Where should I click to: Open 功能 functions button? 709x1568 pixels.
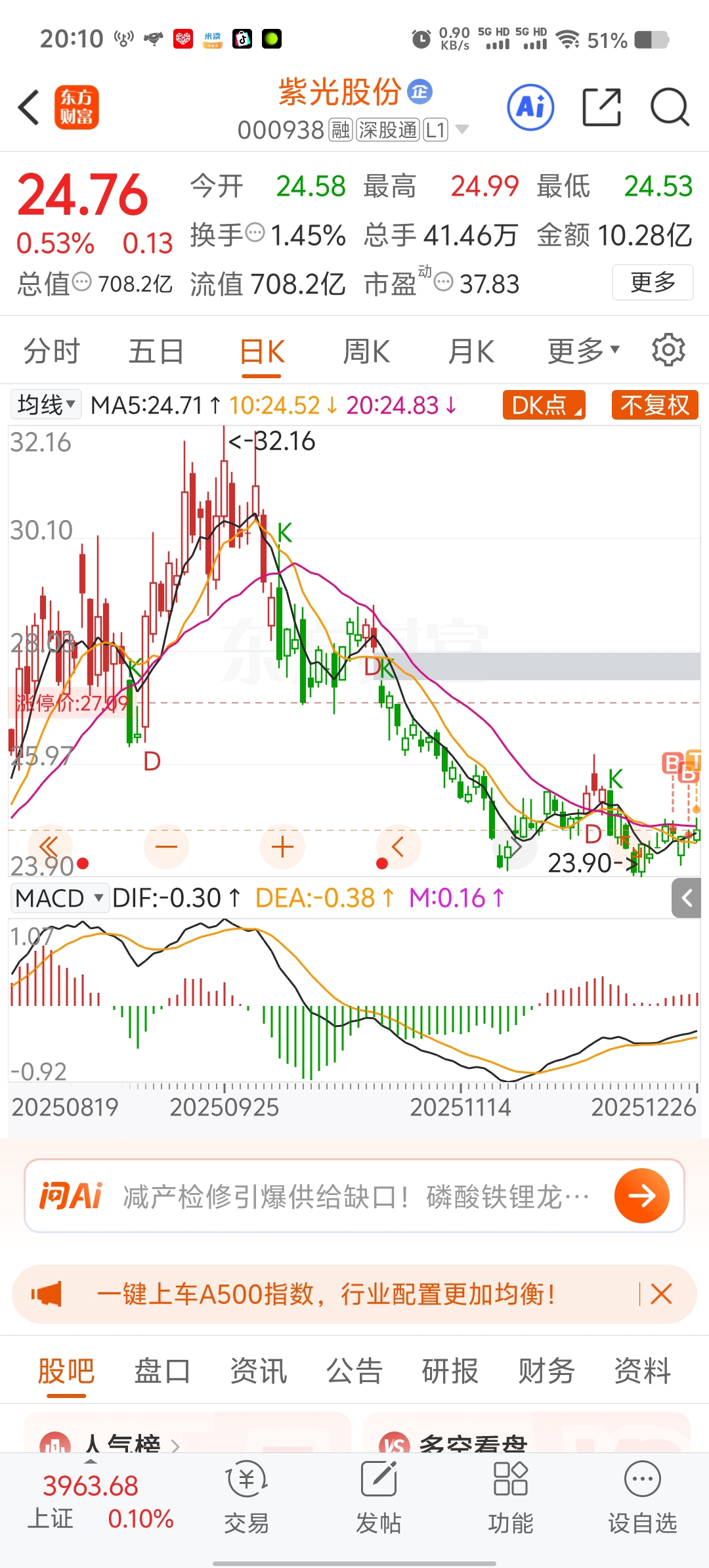[x=511, y=1498]
